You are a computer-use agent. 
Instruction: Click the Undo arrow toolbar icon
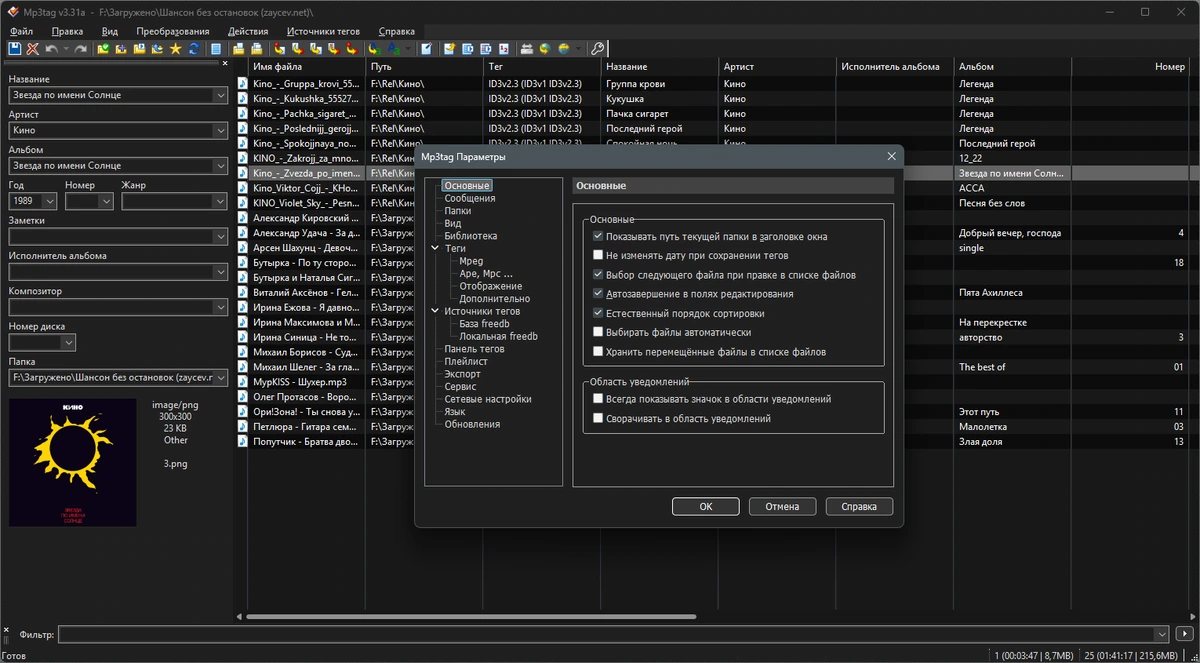52,48
